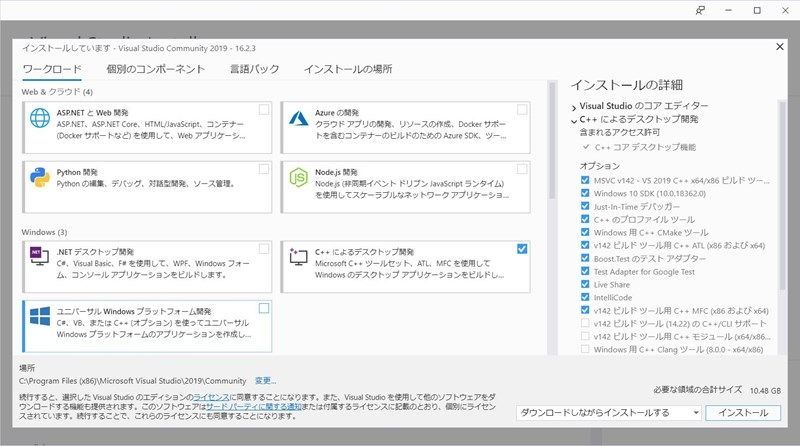Viewport: 800px width, 446px height.
Task: Uncheck the C++ によるデスクトップ開発 workload checkbox
Action: click(522, 249)
